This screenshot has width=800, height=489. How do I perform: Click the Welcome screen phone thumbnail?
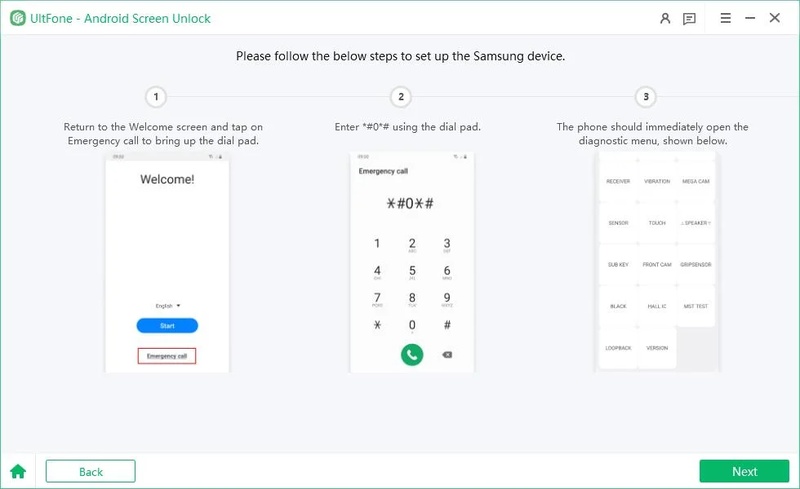[167, 262]
